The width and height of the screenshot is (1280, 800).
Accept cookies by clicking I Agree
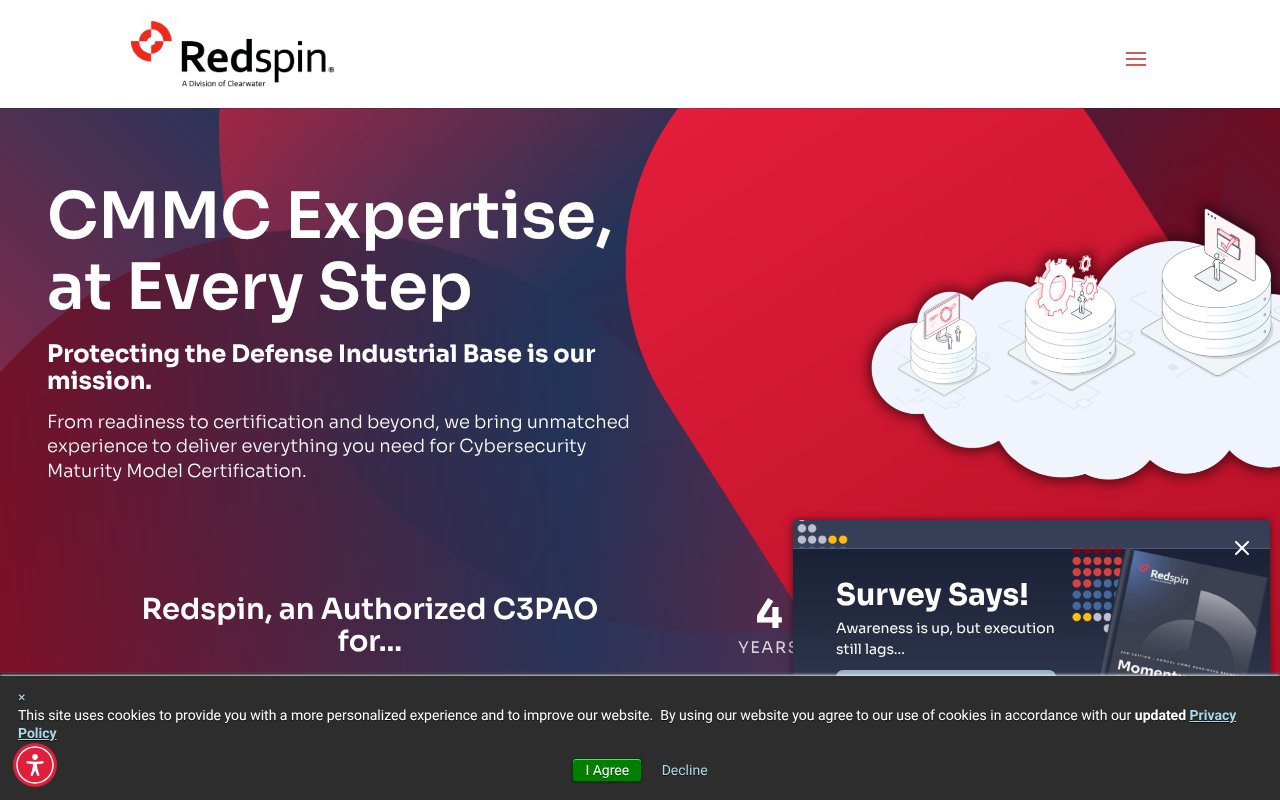(606, 770)
